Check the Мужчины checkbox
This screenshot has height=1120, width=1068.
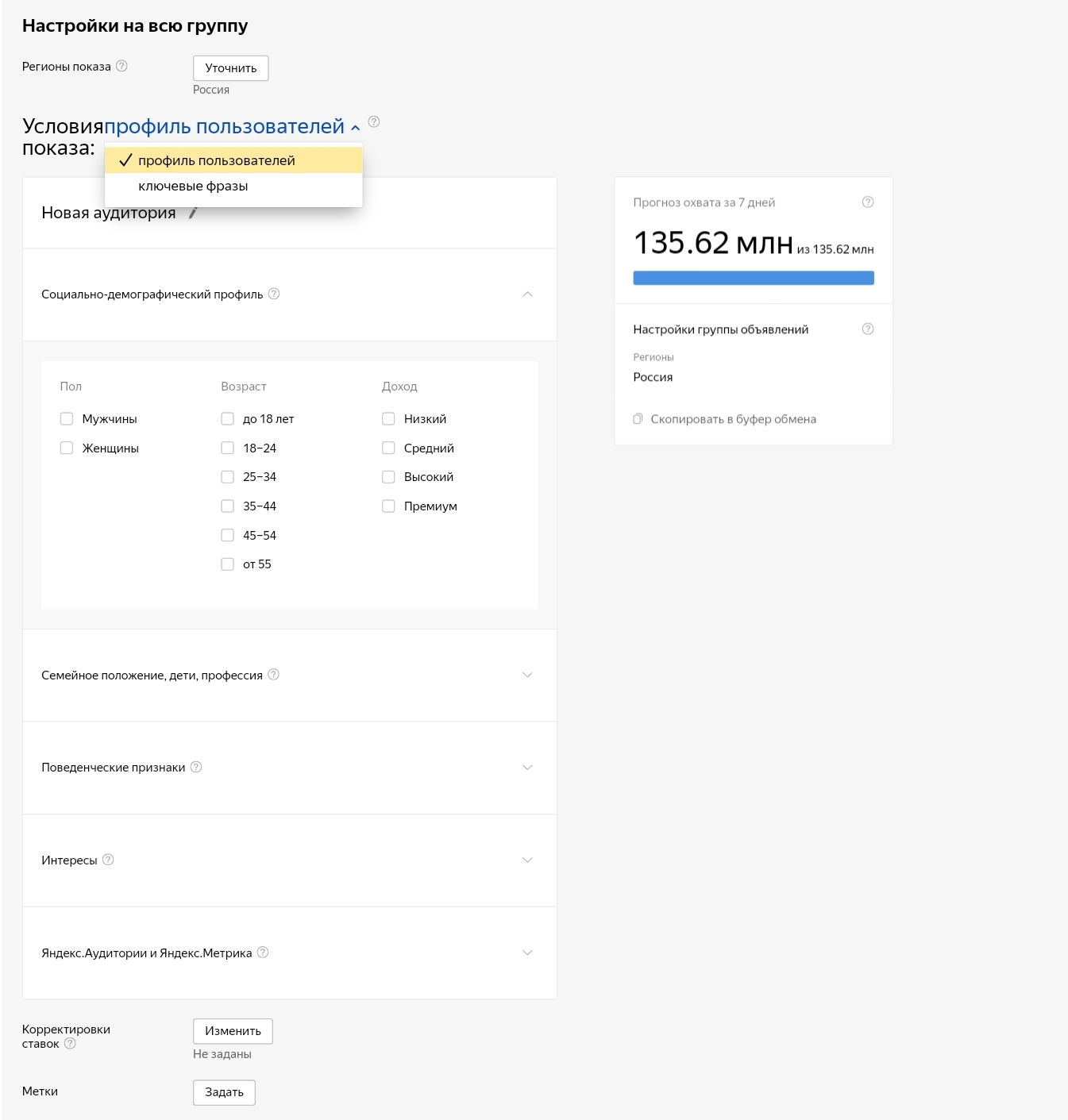67,418
